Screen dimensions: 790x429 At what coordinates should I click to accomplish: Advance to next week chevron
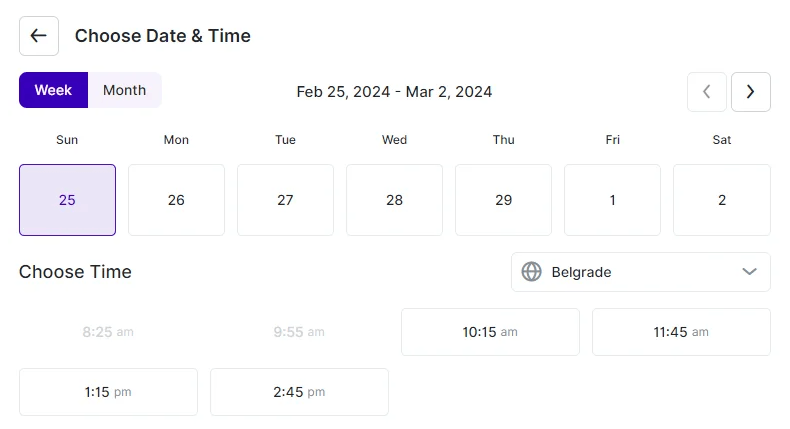(x=751, y=92)
